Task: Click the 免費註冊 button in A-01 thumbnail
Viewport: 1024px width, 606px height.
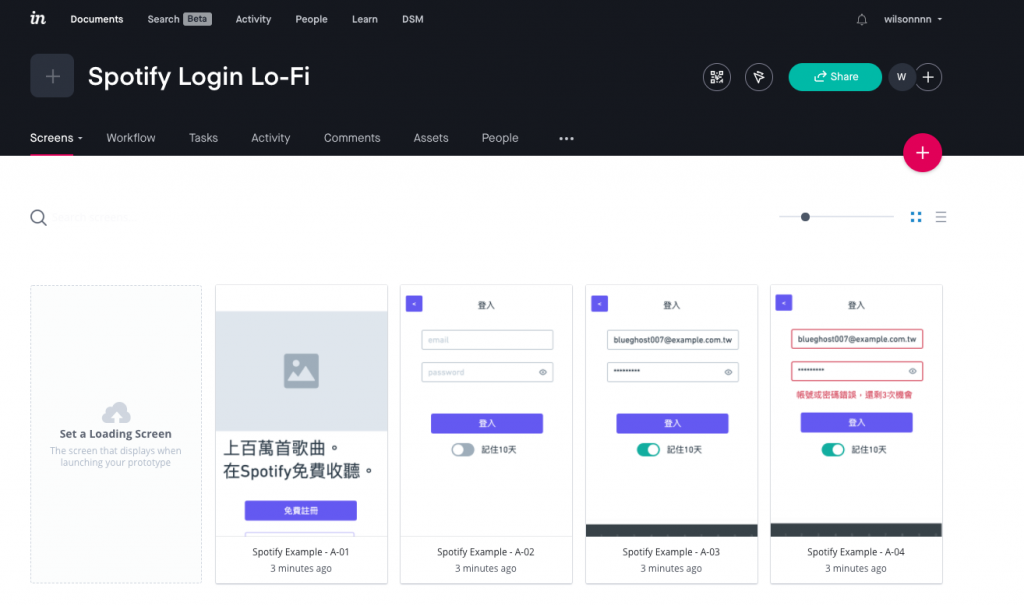Action: click(301, 511)
